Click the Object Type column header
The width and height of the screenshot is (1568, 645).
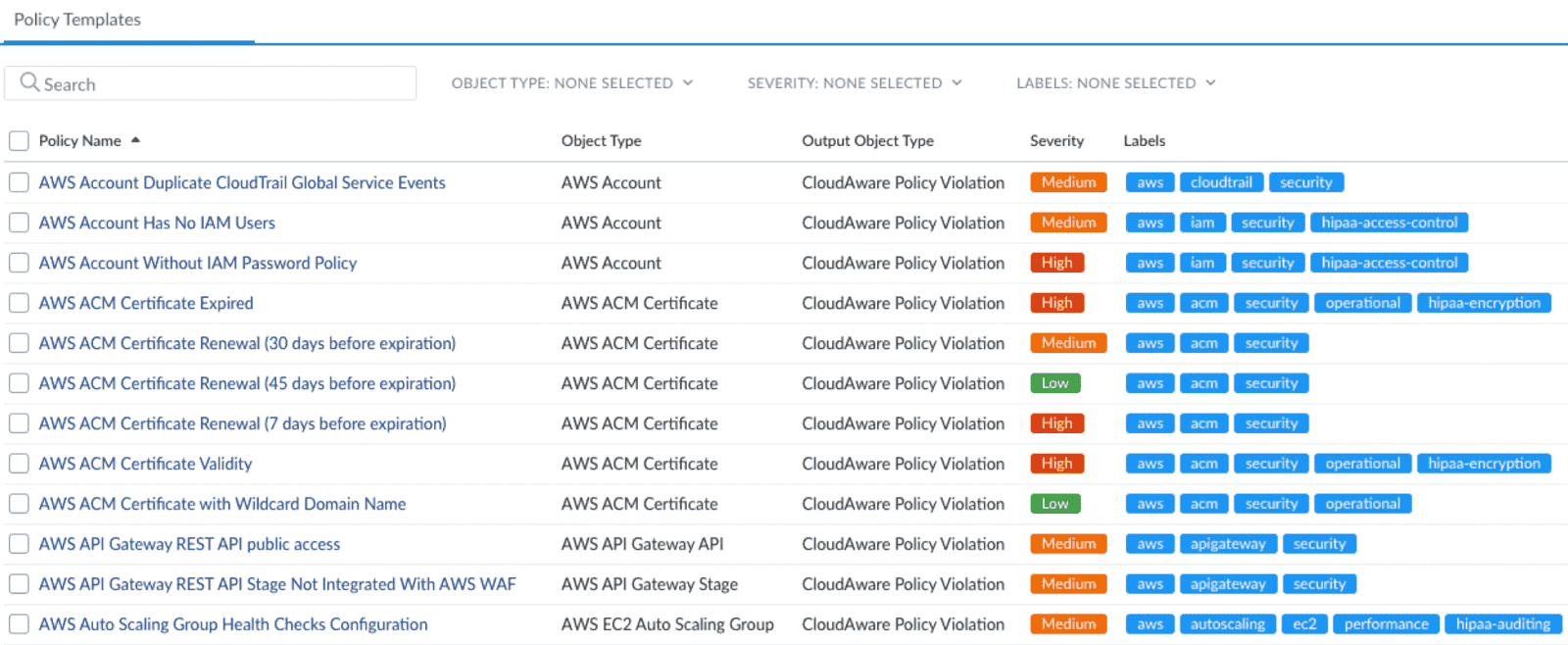[x=601, y=141]
